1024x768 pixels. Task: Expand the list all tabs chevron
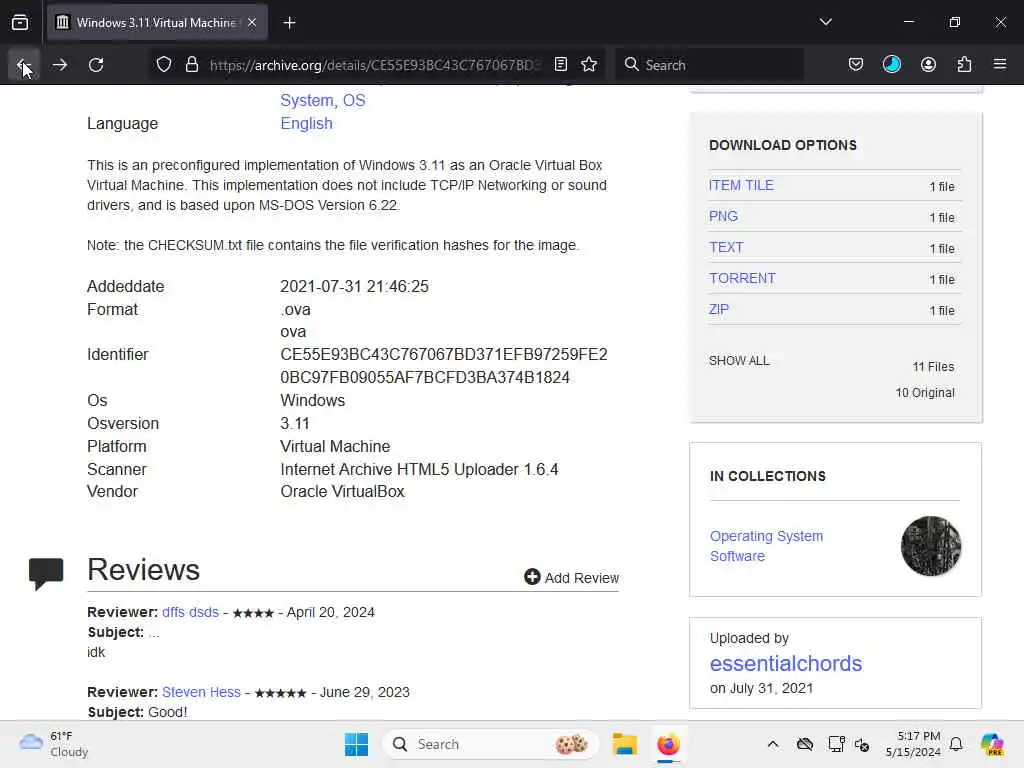point(825,22)
